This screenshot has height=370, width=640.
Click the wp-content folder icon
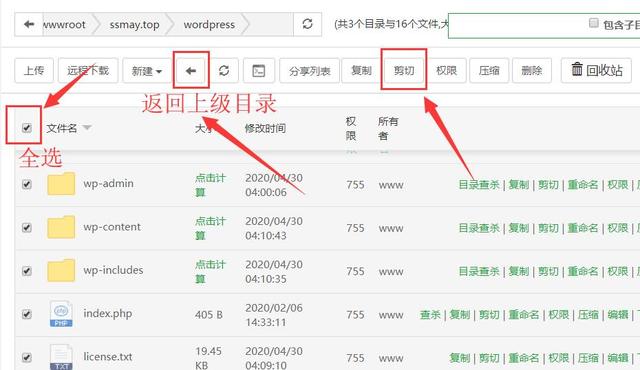click(x=61, y=227)
